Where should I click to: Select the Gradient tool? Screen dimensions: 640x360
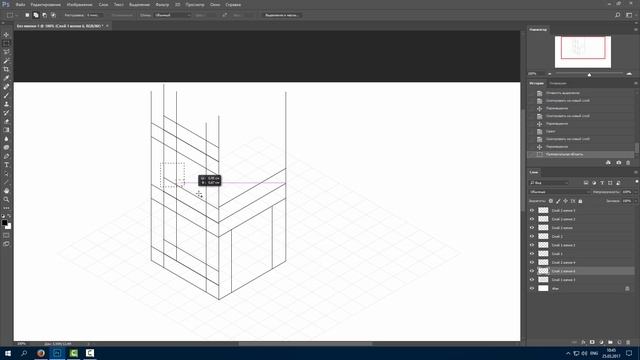pos(6,130)
